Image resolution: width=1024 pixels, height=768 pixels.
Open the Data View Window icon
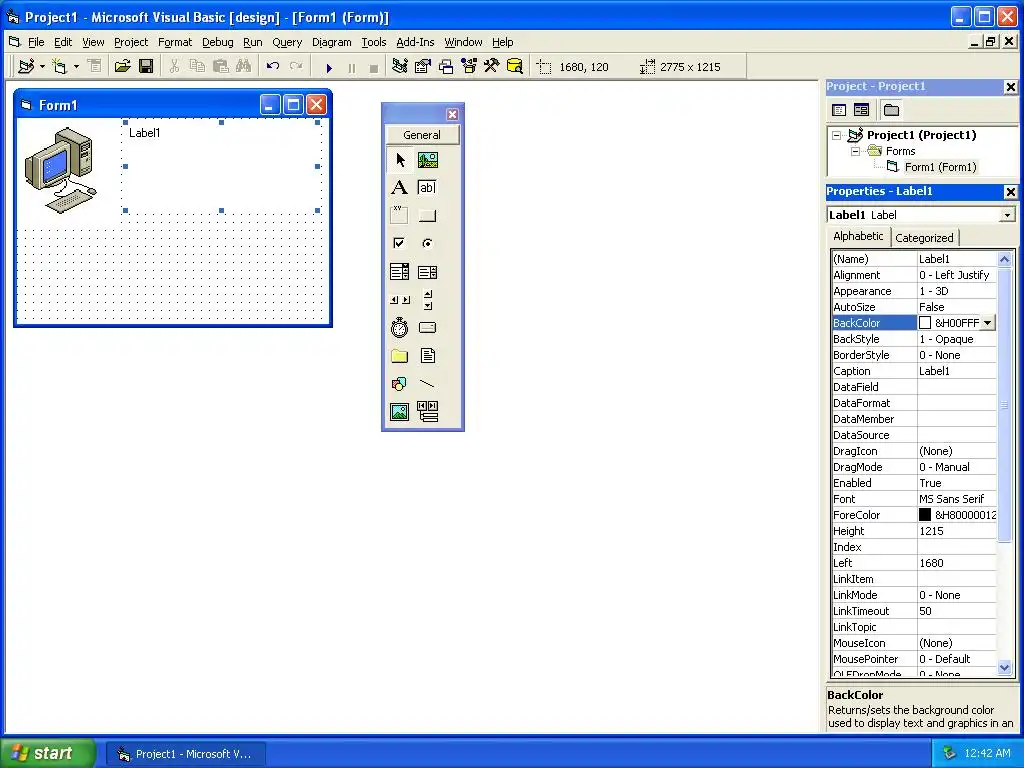(515, 67)
